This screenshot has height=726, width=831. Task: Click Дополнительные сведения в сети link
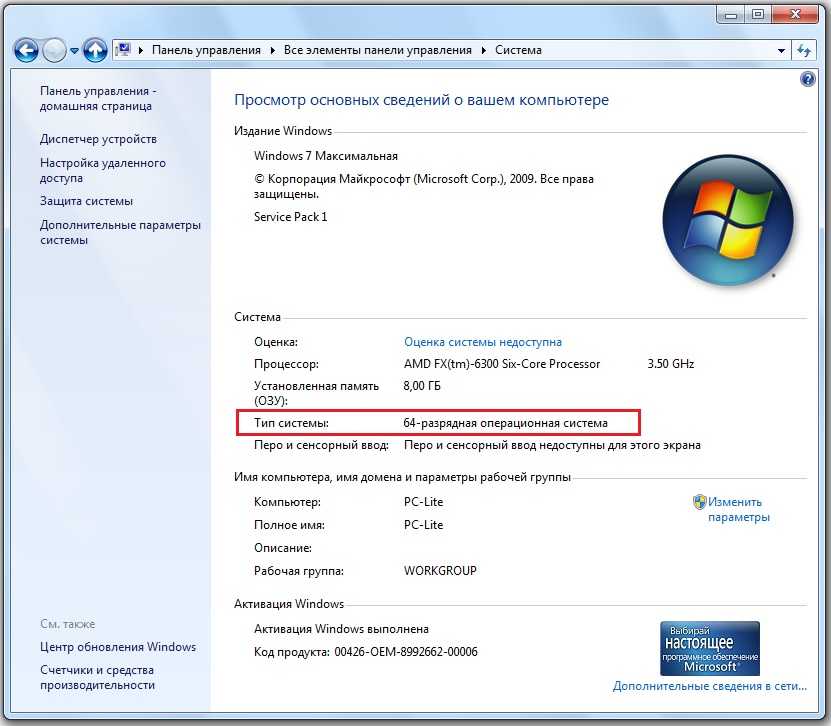pos(709,687)
